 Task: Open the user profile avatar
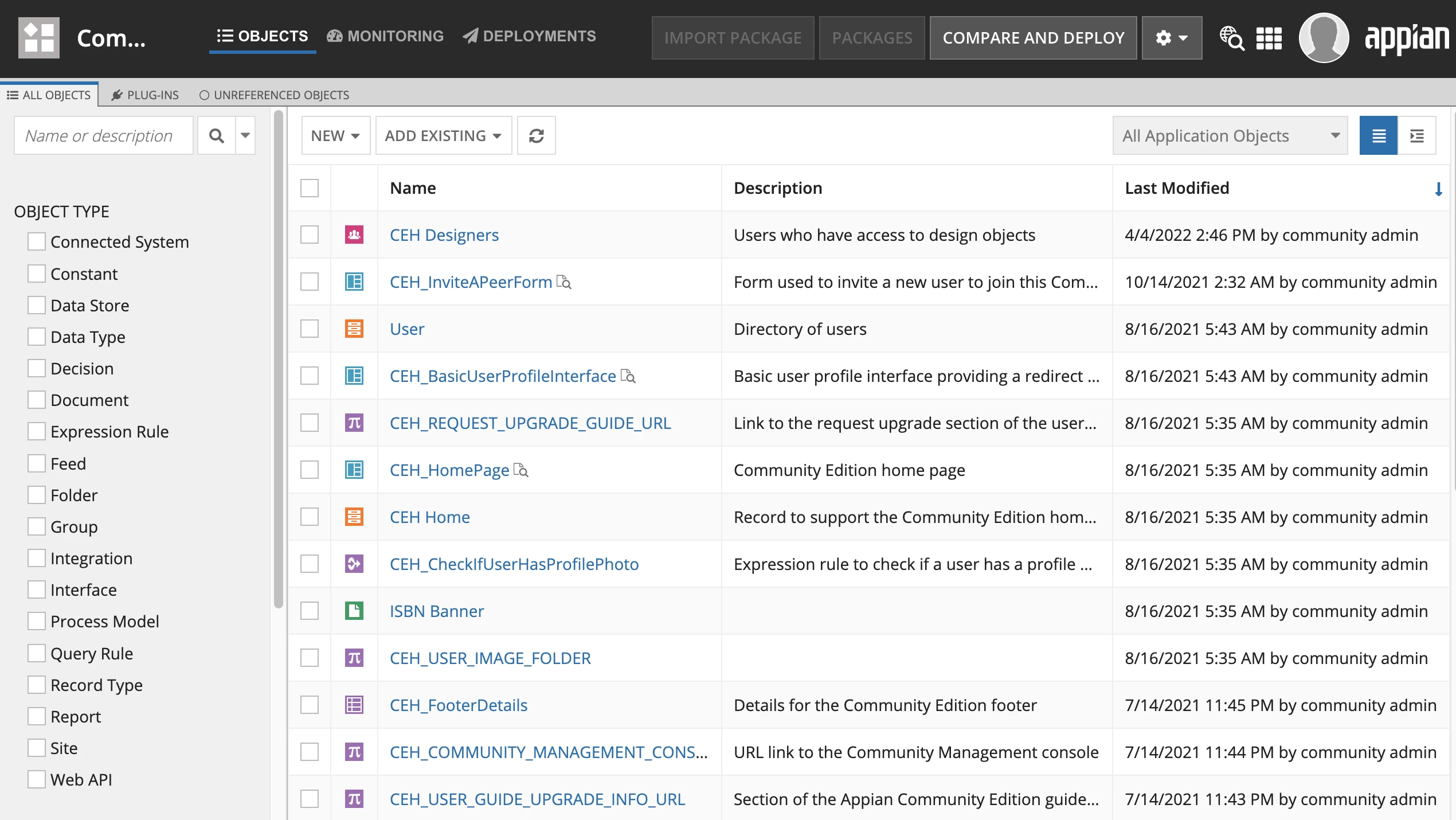point(1324,38)
